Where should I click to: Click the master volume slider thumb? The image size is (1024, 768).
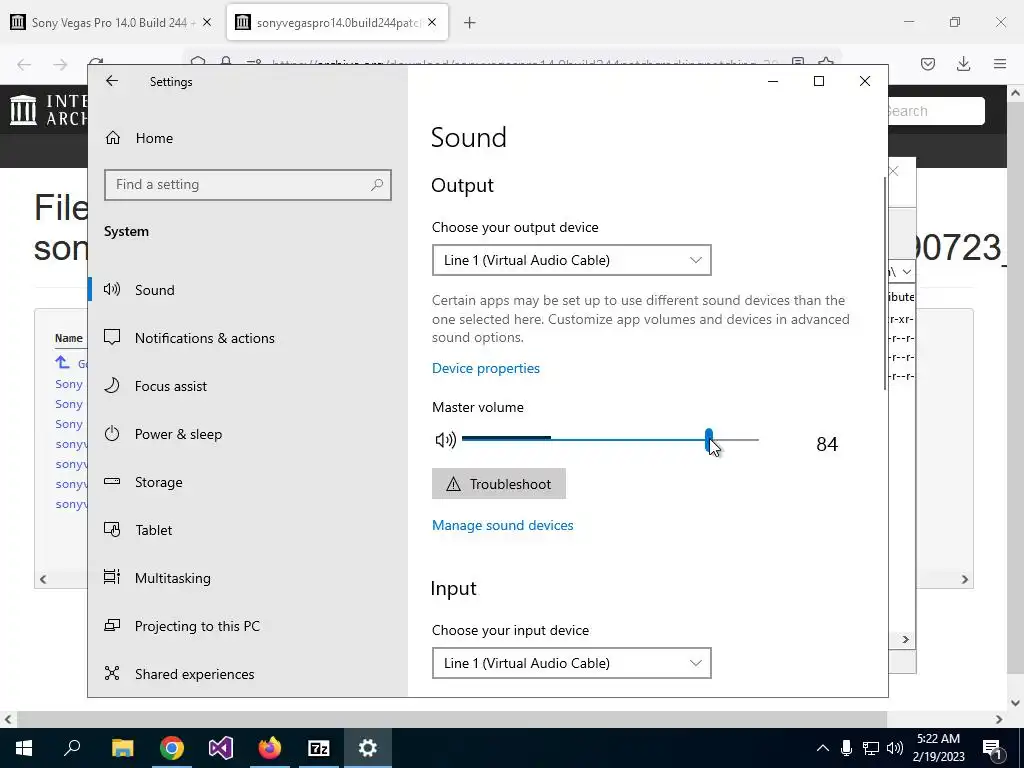[709, 440]
